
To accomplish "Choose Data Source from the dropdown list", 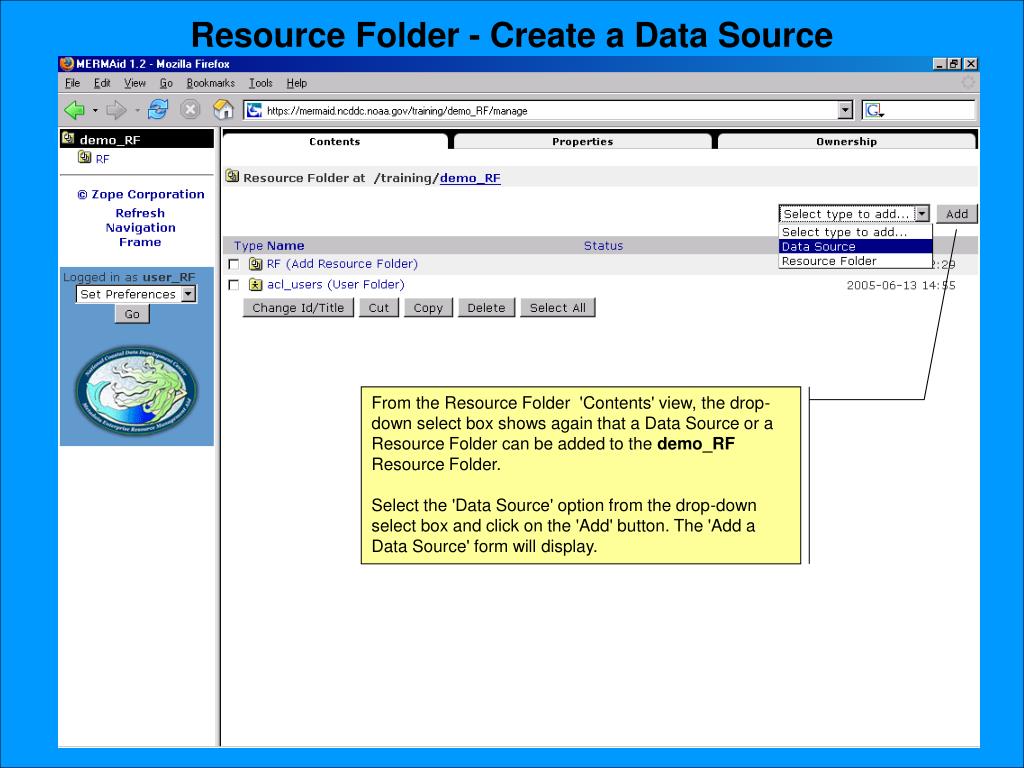I will pyautogui.click(x=819, y=246).
